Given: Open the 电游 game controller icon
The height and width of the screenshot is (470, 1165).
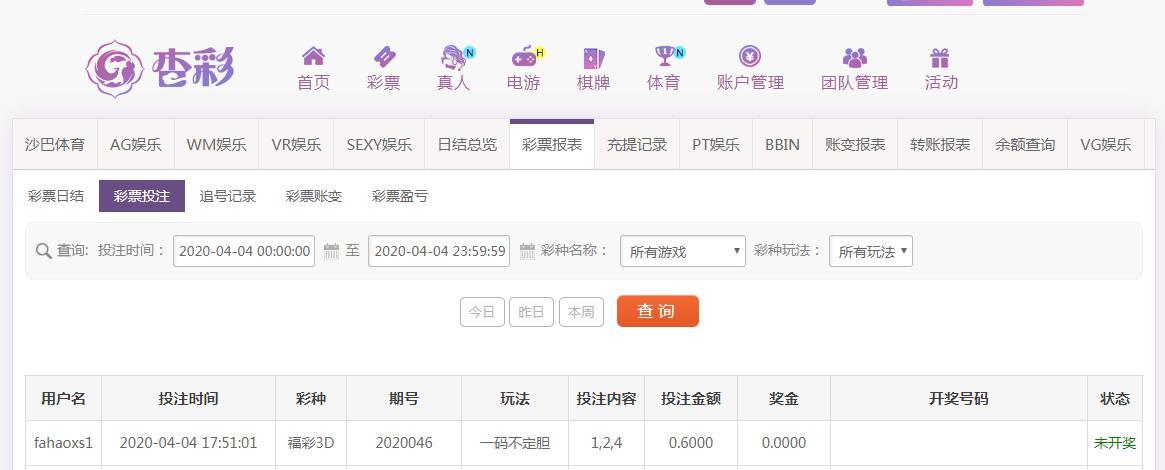Looking at the screenshot, I should (523, 57).
